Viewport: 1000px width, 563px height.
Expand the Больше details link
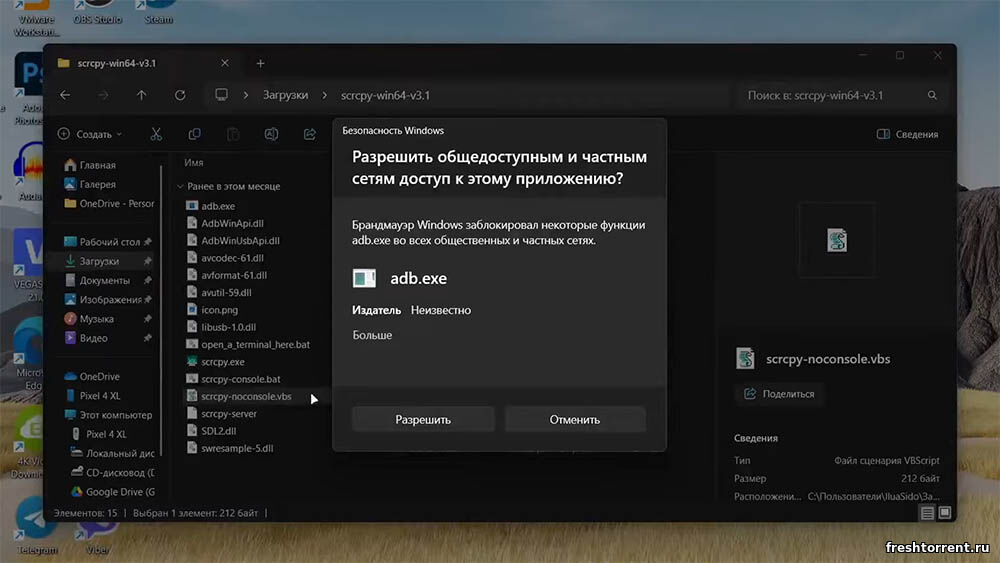(x=372, y=335)
